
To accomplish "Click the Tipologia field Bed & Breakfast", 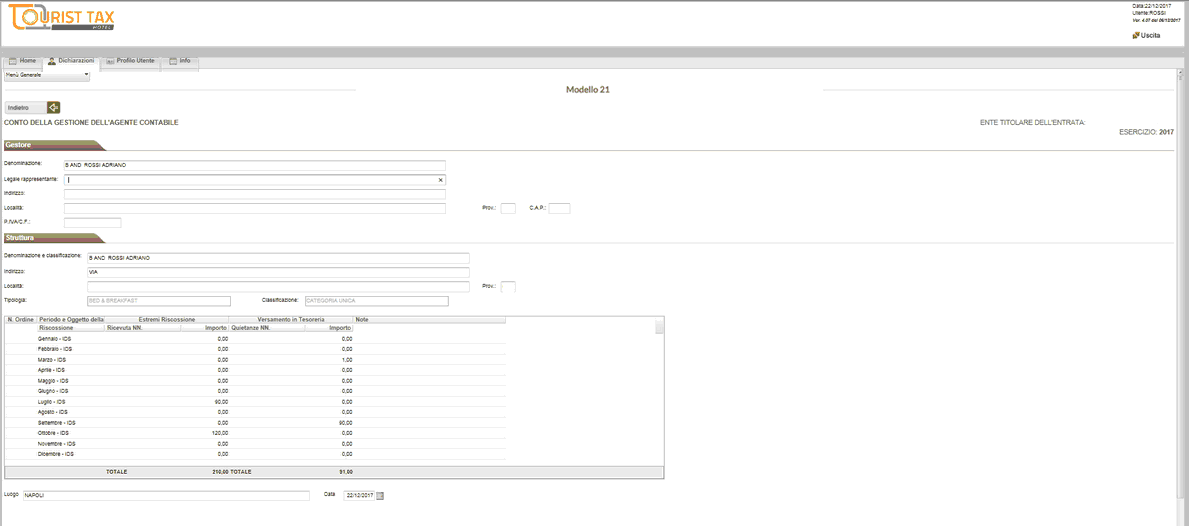I will [158, 301].
